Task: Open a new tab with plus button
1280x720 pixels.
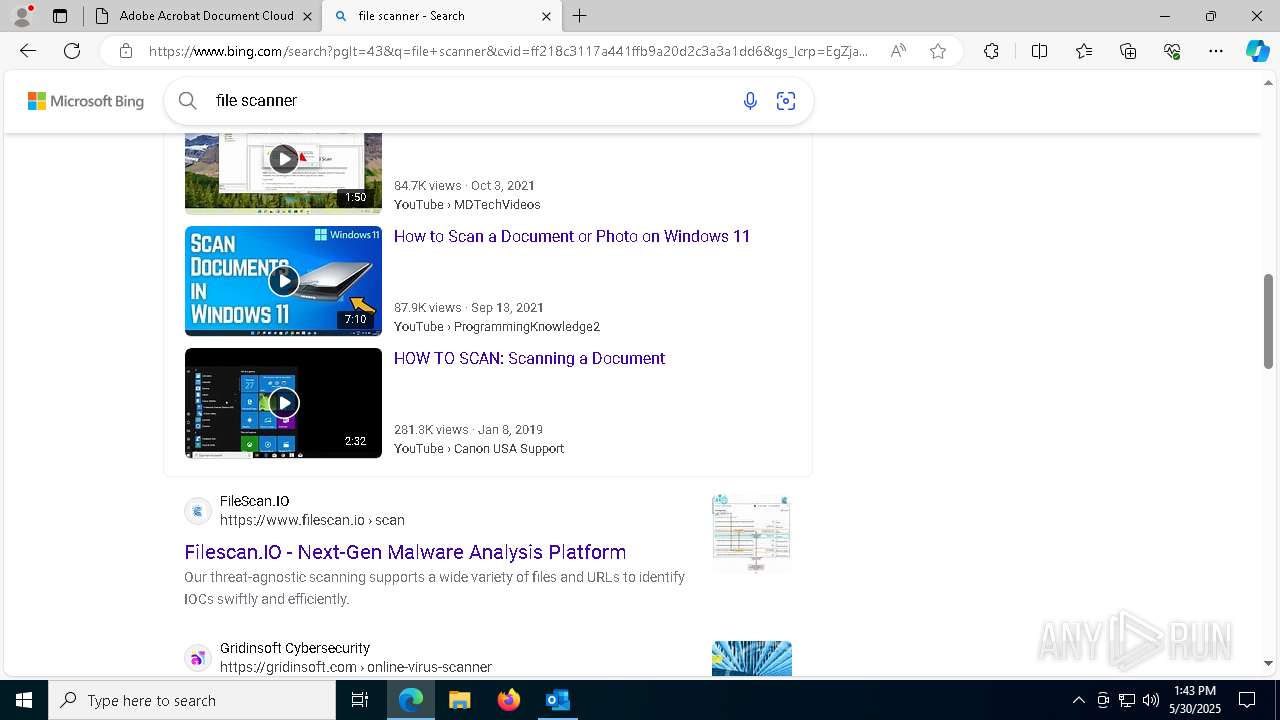Action: 580,16
